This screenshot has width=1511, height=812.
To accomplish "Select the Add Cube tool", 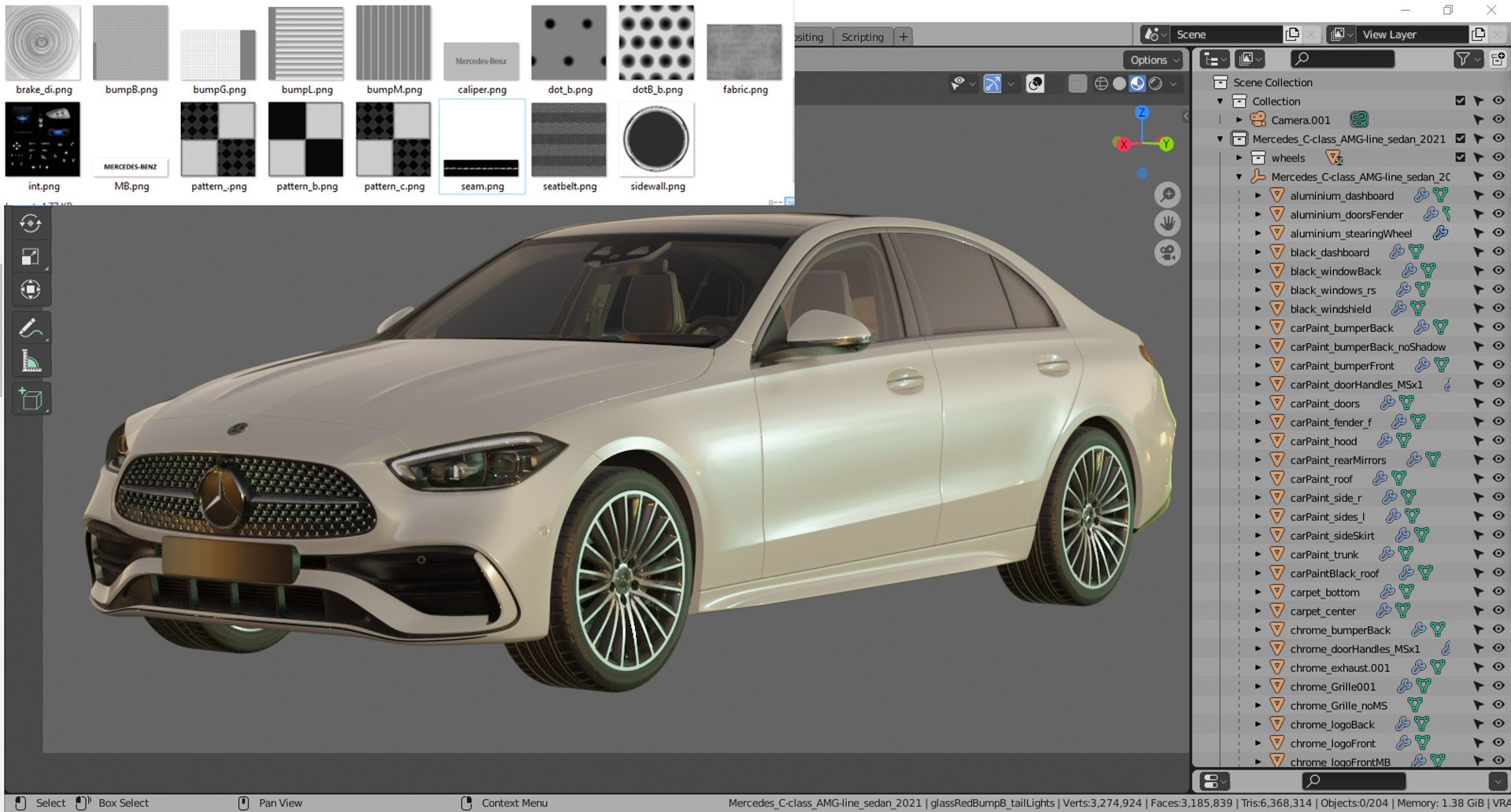I will [x=31, y=400].
